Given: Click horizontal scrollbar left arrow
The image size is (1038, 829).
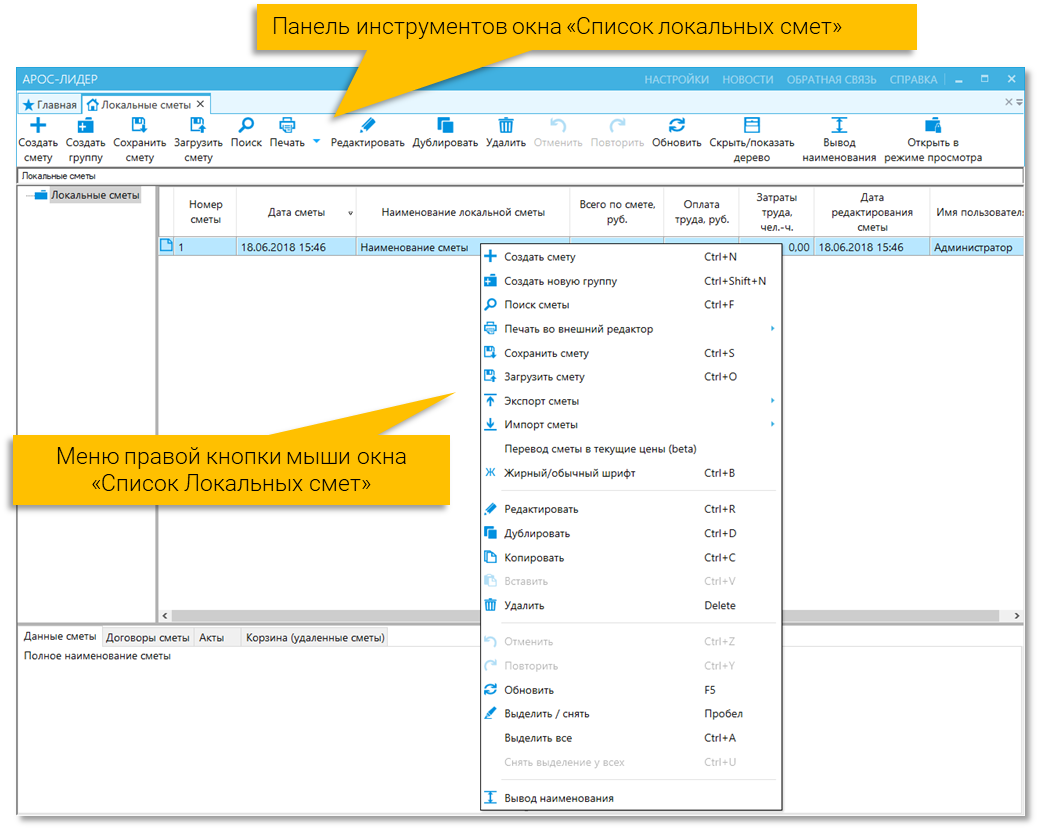Looking at the screenshot, I should coord(165,616).
